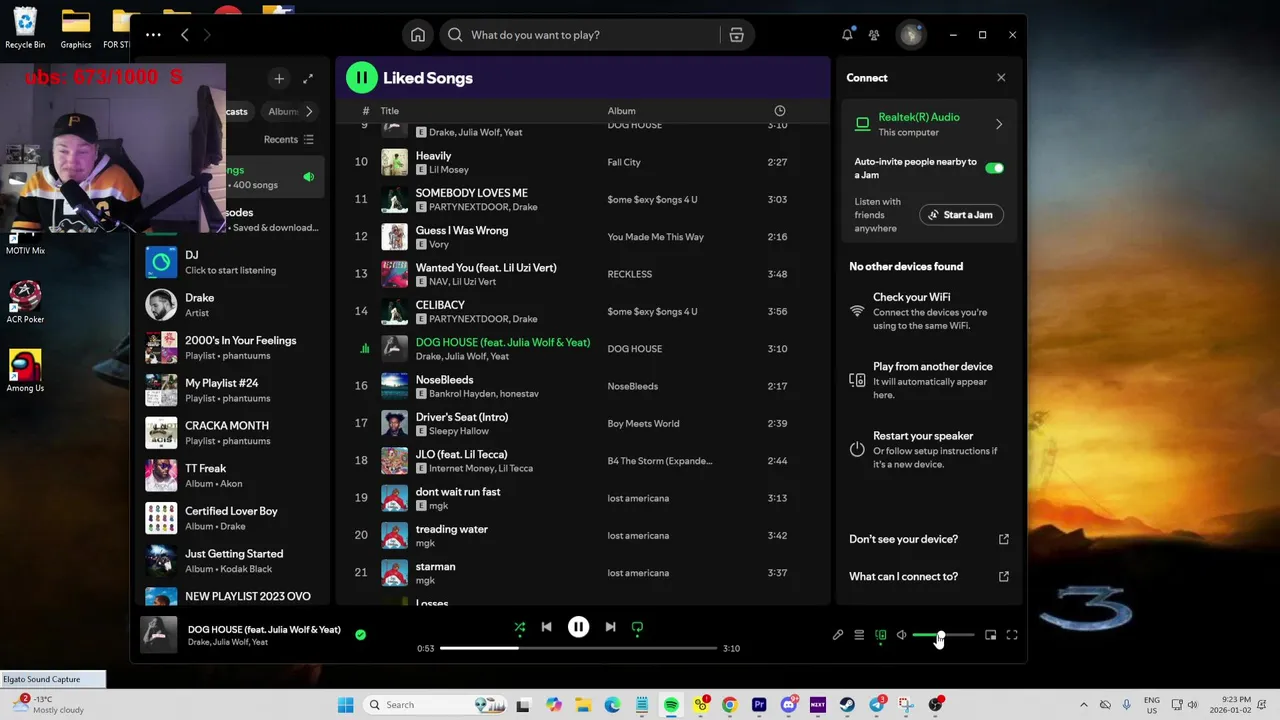The height and width of the screenshot is (720, 1280).
Task: Mute the volume speaker icon
Action: 901,635
